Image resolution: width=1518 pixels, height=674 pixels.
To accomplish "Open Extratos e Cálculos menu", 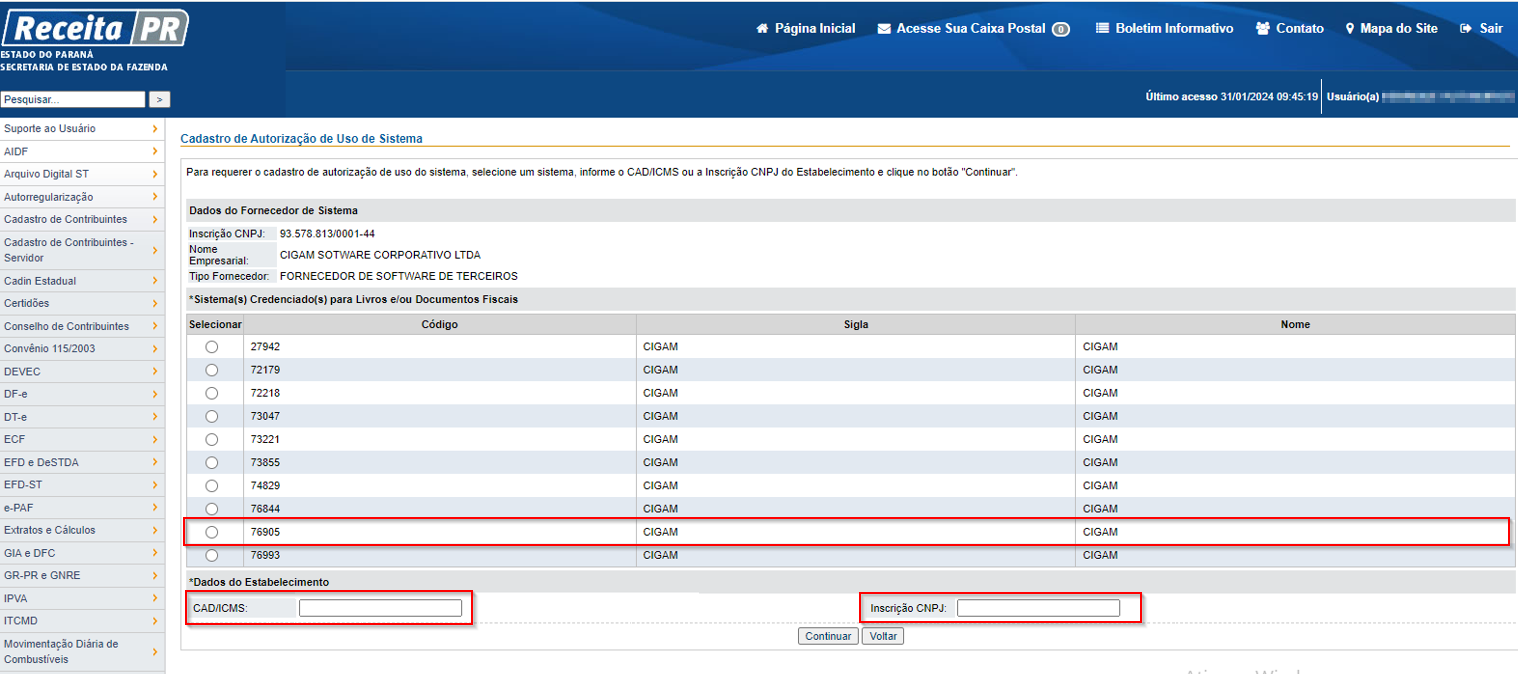I will pyautogui.click(x=82, y=530).
